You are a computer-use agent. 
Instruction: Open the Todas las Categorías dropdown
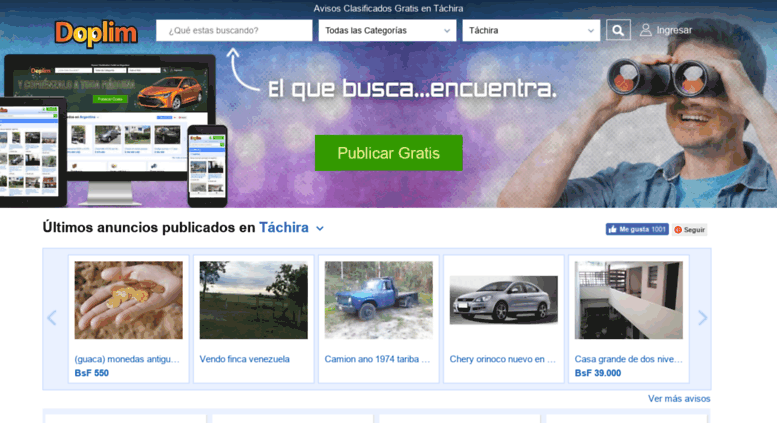click(387, 30)
